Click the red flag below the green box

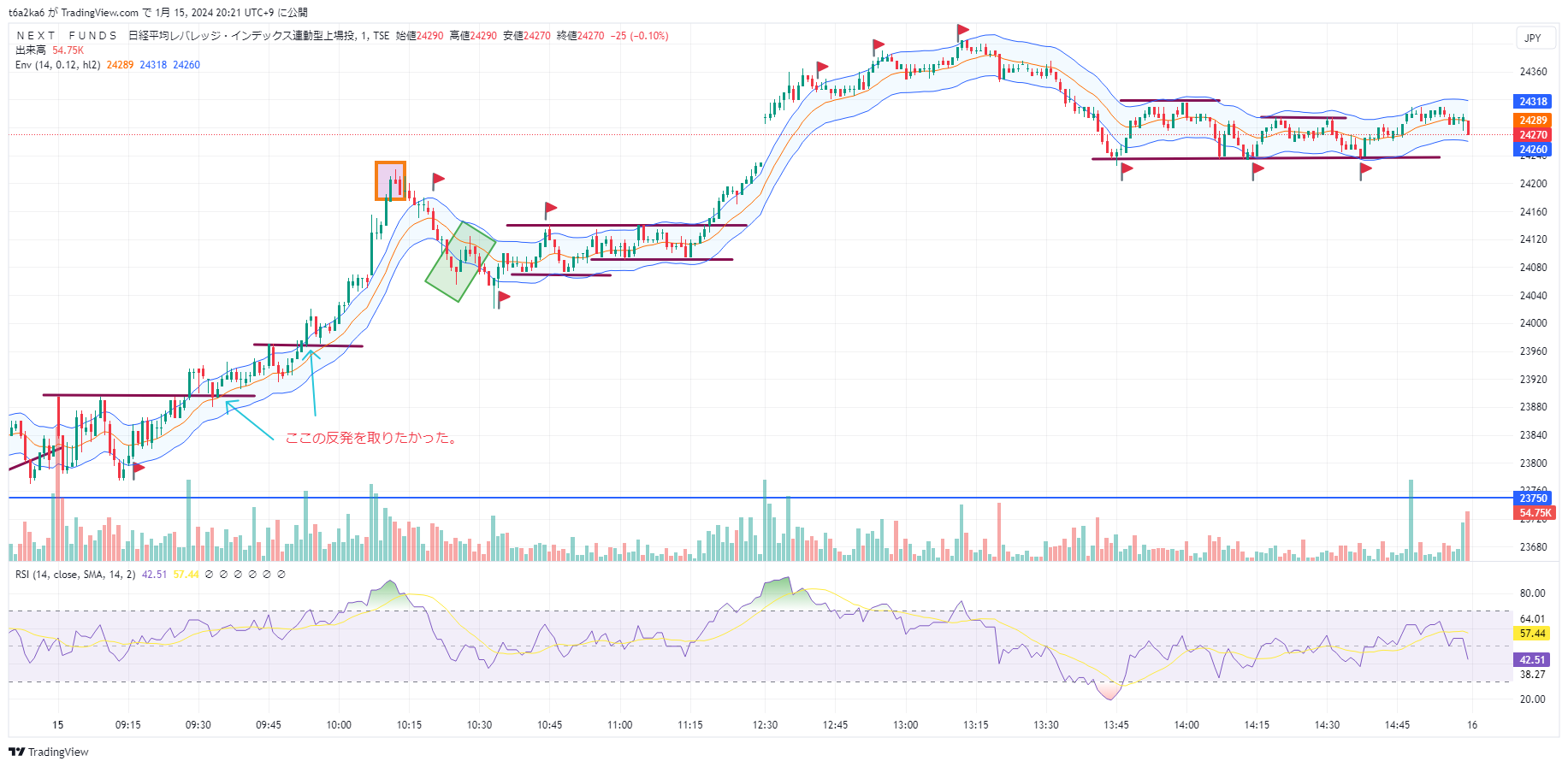tap(504, 298)
